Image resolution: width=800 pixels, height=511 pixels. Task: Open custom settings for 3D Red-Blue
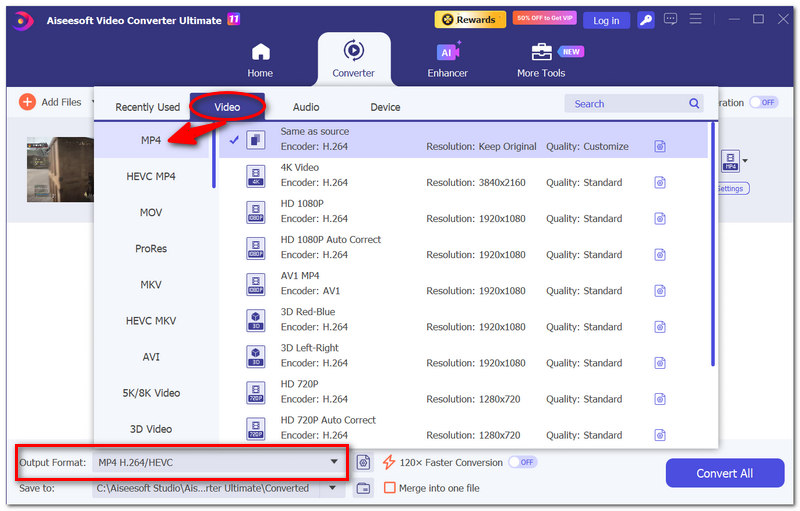click(x=660, y=327)
